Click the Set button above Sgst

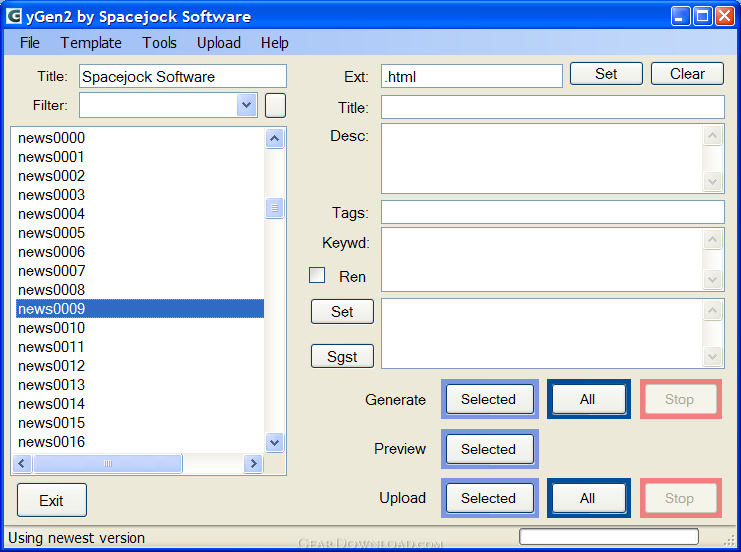pyautogui.click(x=342, y=312)
